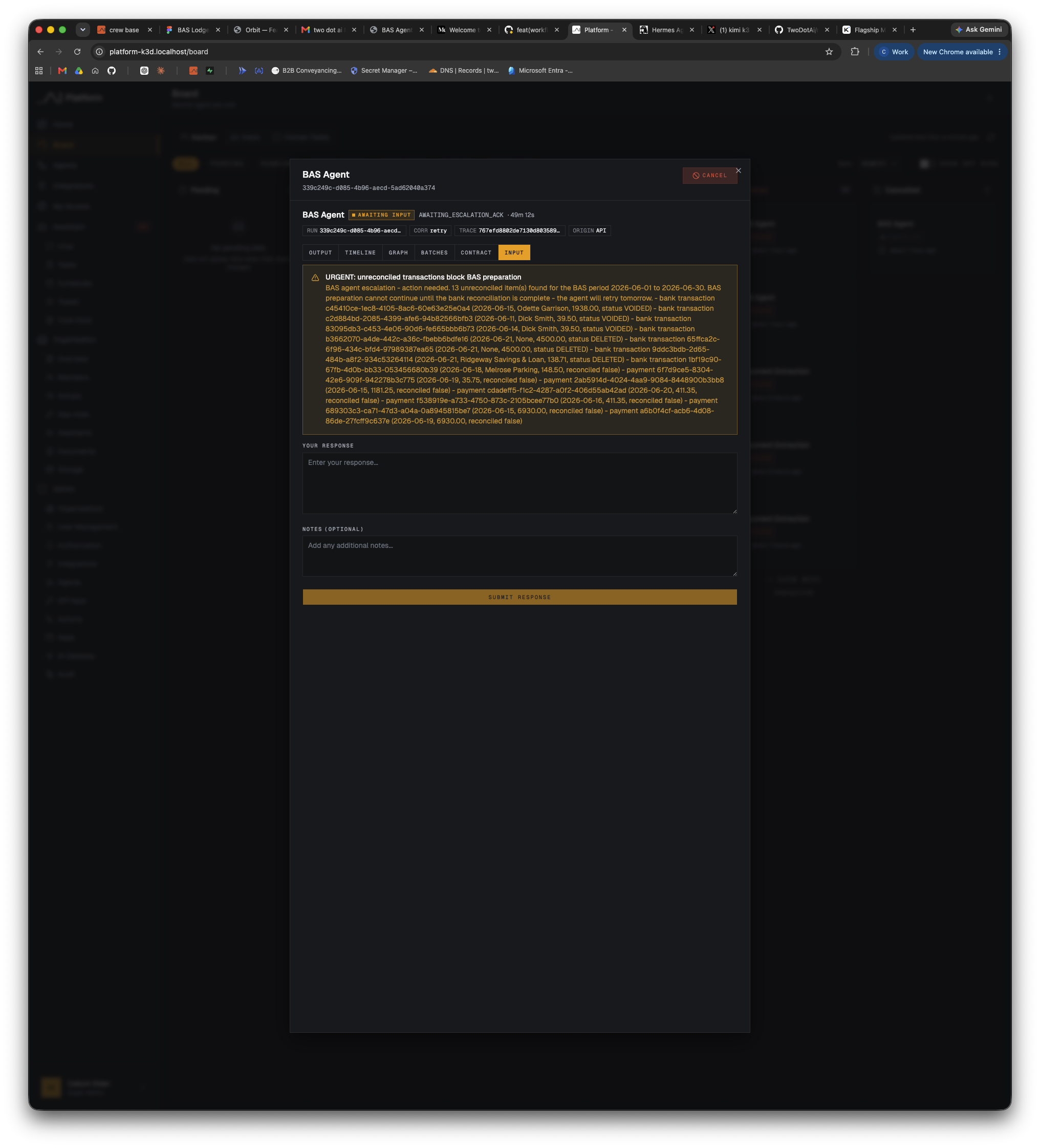Open the apps grid bookmark icon
Image resolution: width=1040 pixels, height=1148 pixels.
(x=39, y=71)
